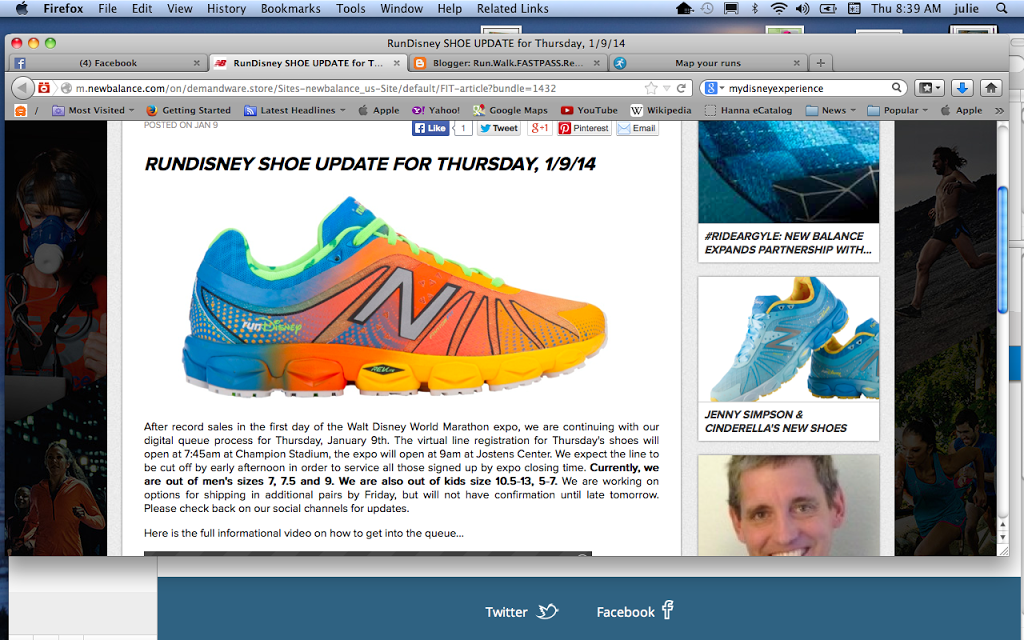This screenshot has width=1024, height=640.
Task: Open the Apple menu
Action: click(x=22, y=8)
